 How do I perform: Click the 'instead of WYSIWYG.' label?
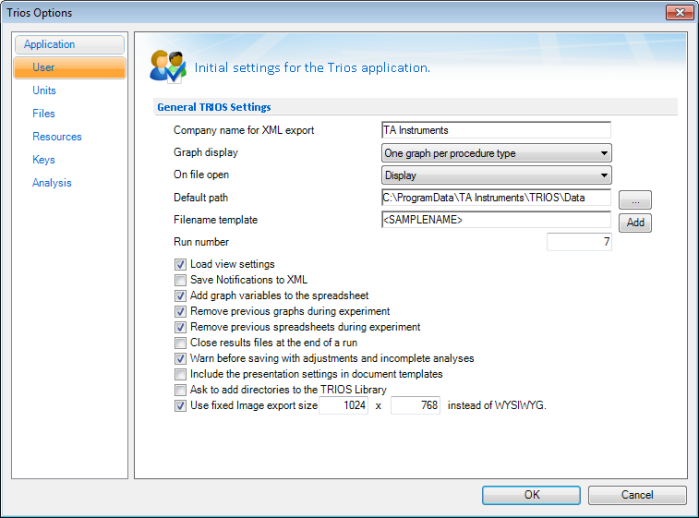497,405
